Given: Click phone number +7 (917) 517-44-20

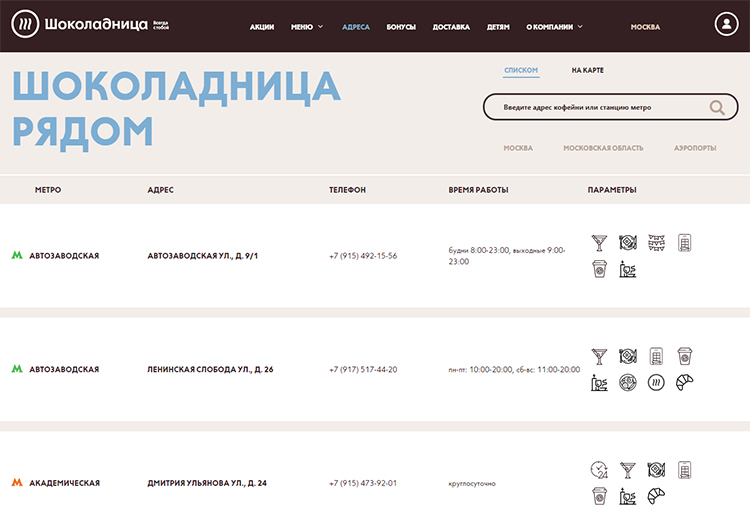Looking at the screenshot, I should [x=363, y=369].
